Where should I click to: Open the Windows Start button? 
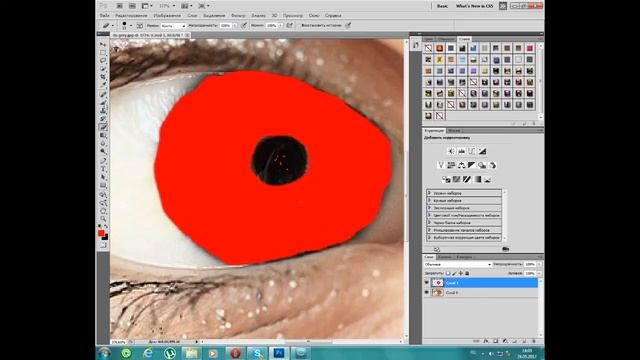104,353
